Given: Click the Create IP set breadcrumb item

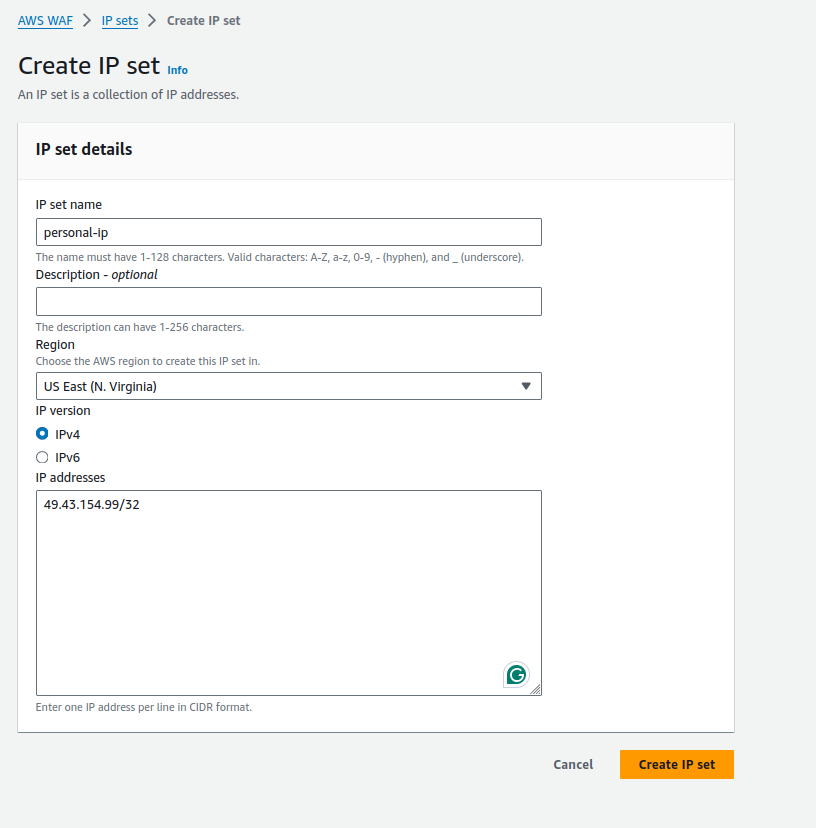Looking at the screenshot, I should point(204,20).
